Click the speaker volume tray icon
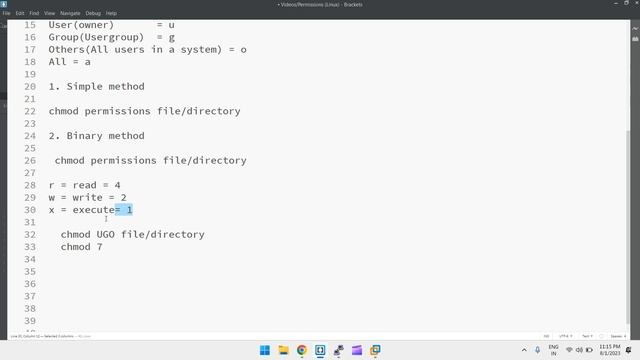The height and width of the screenshot is (360, 640). pos(579,350)
